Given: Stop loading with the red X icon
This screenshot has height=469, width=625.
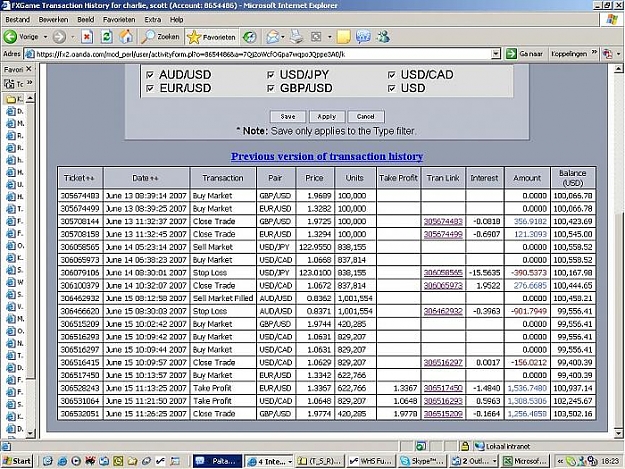Looking at the screenshot, I should 86,37.
